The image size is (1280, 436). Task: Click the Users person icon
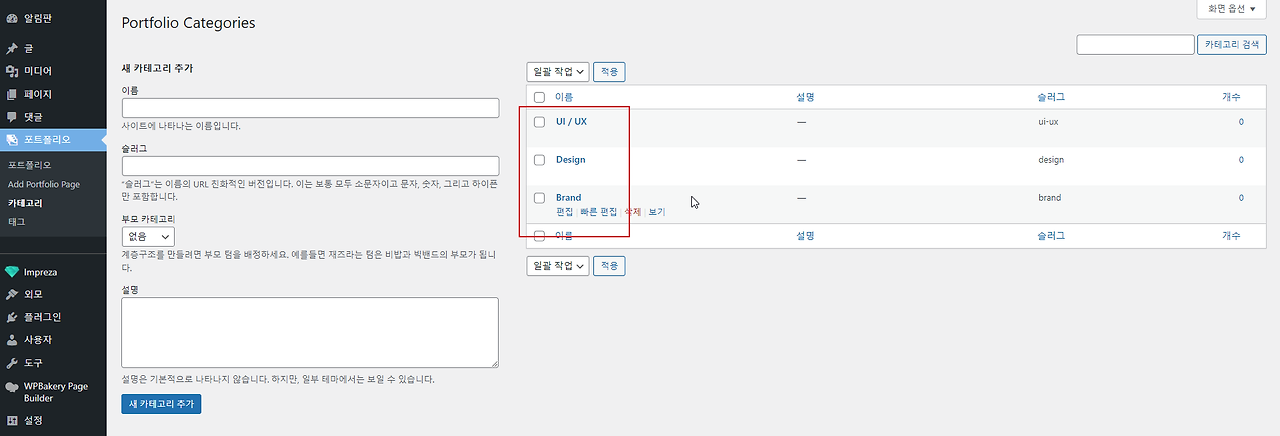[x=12, y=340]
